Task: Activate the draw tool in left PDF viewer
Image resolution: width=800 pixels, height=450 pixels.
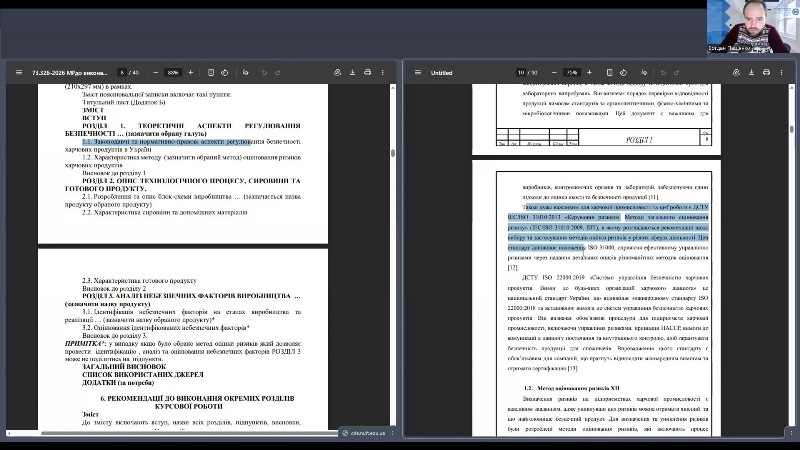Action: tap(245, 72)
